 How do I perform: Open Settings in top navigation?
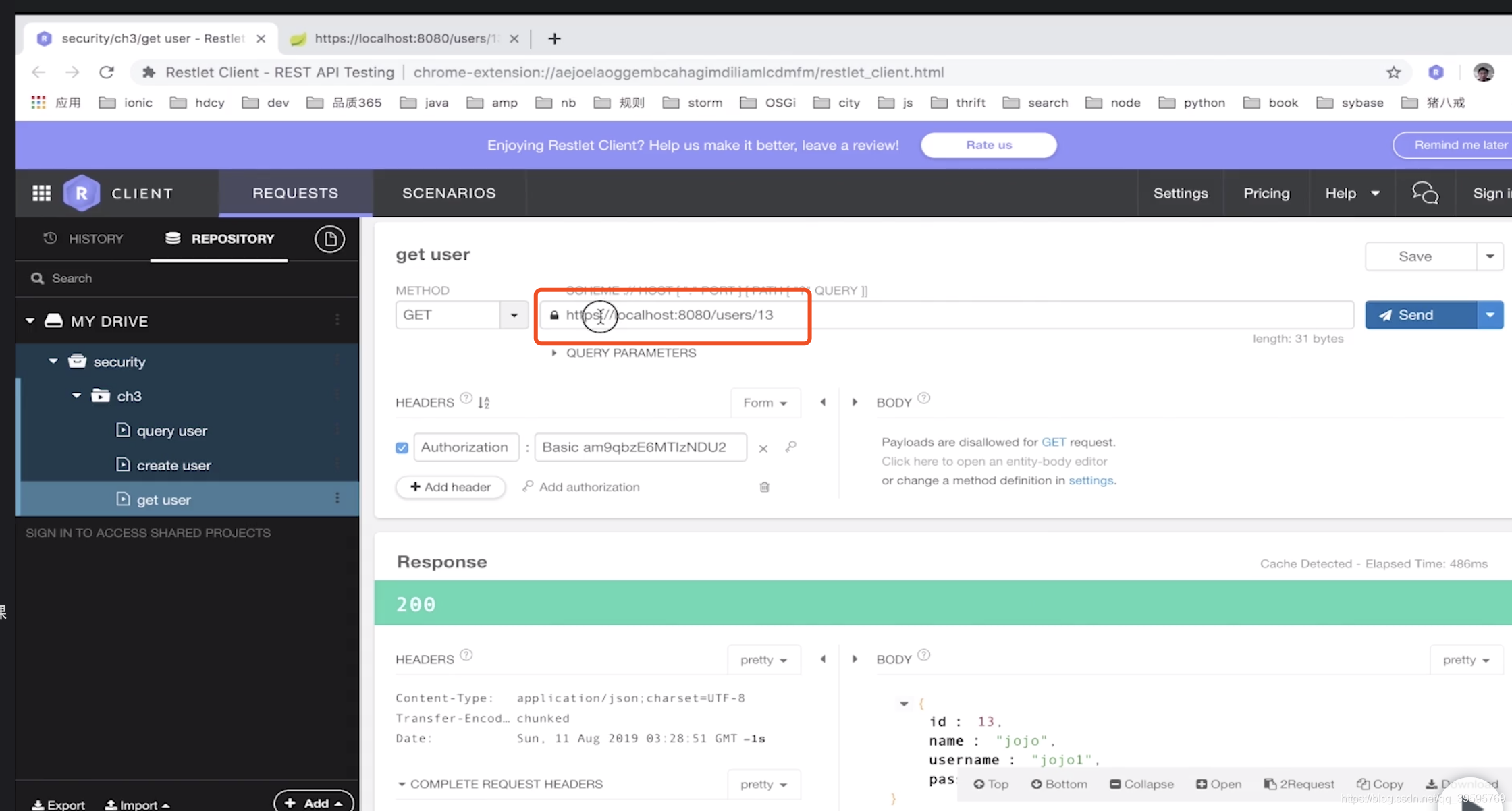(x=1180, y=193)
